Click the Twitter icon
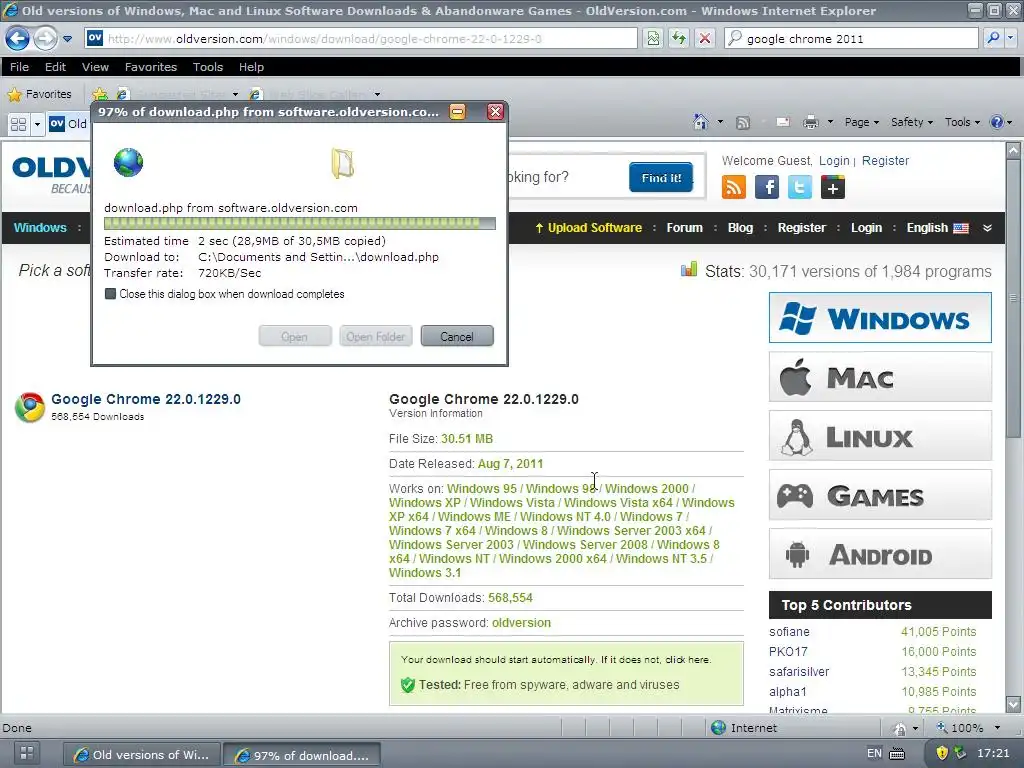 (800, 187)
